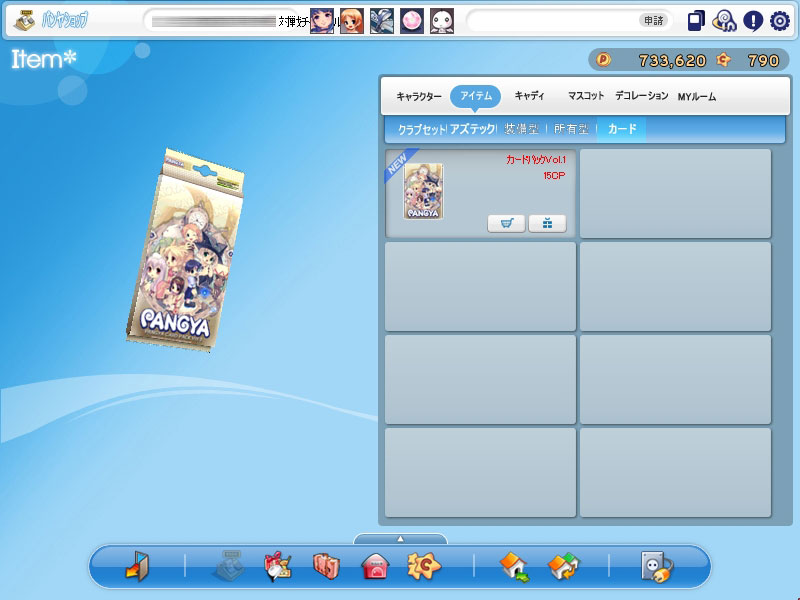Switch to the キャディ tab

530,96
